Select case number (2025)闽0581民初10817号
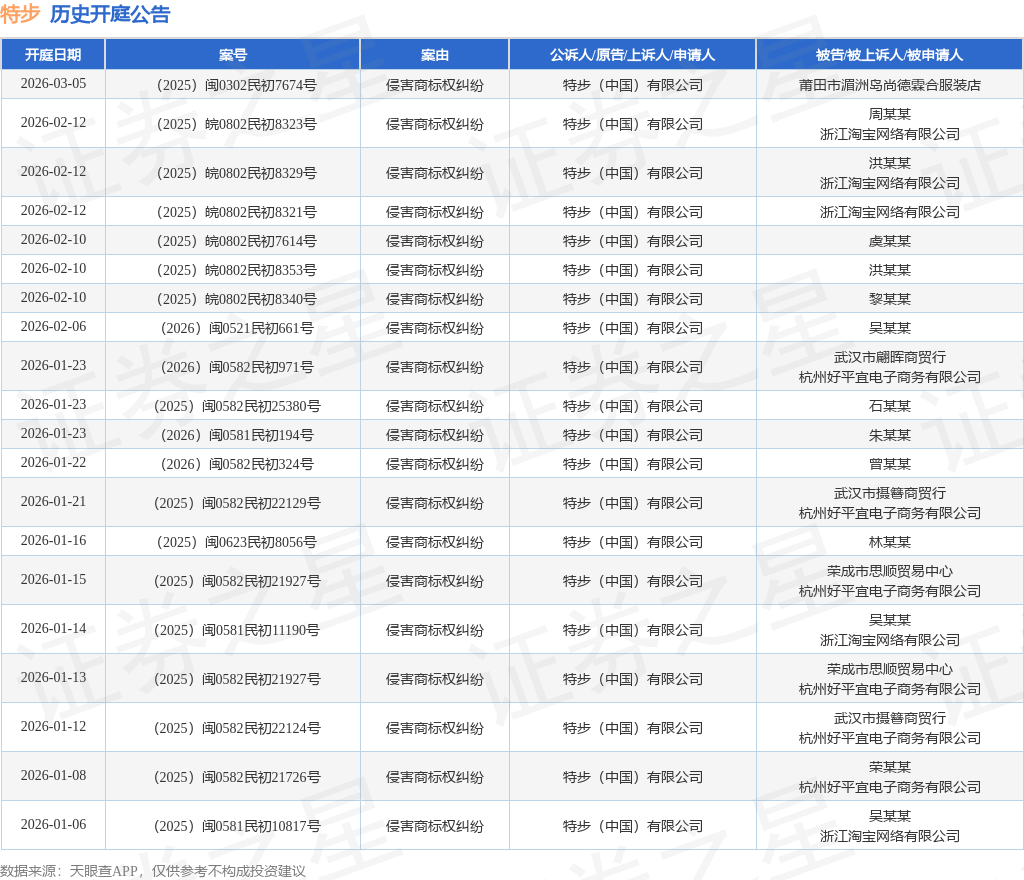 point(236,826)
